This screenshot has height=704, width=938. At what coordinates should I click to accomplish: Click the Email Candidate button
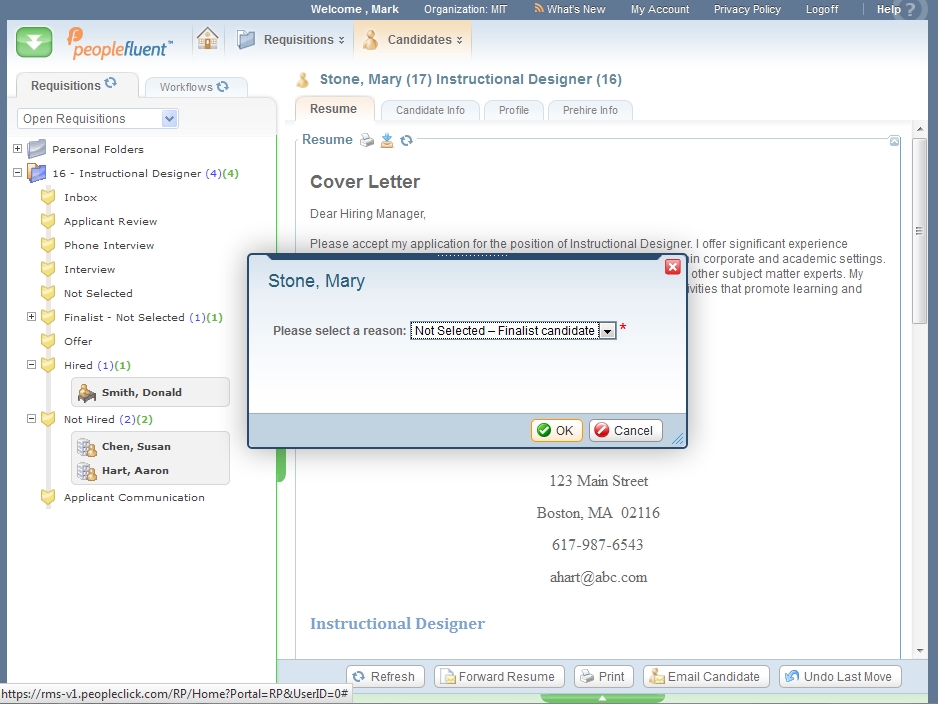click(707, 677)
